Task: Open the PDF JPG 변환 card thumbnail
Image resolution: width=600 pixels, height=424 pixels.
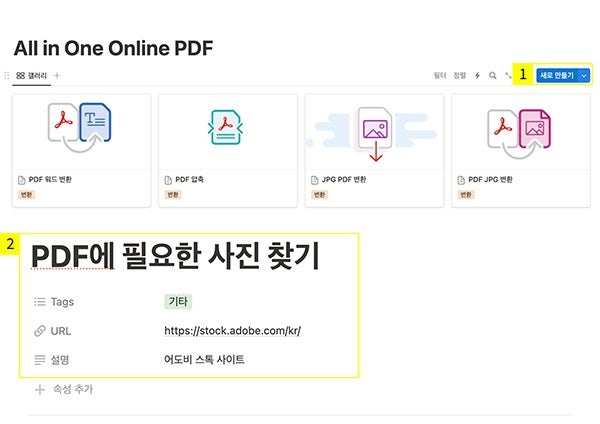Action: pyautogui.click(x=521, y=132)
